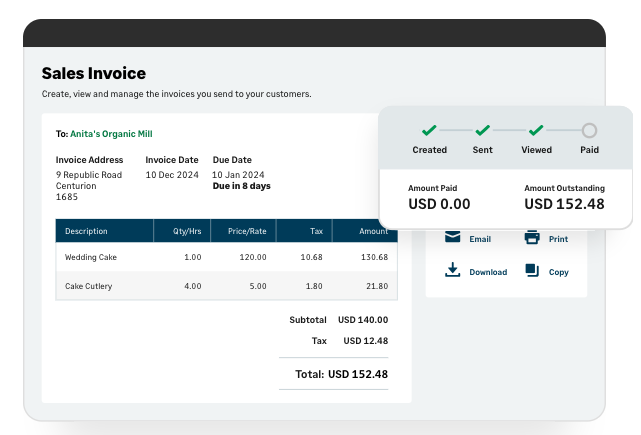Screen dimensions: 641x435
Task: Click the Email text label
Action: click(x=480, y=240)
